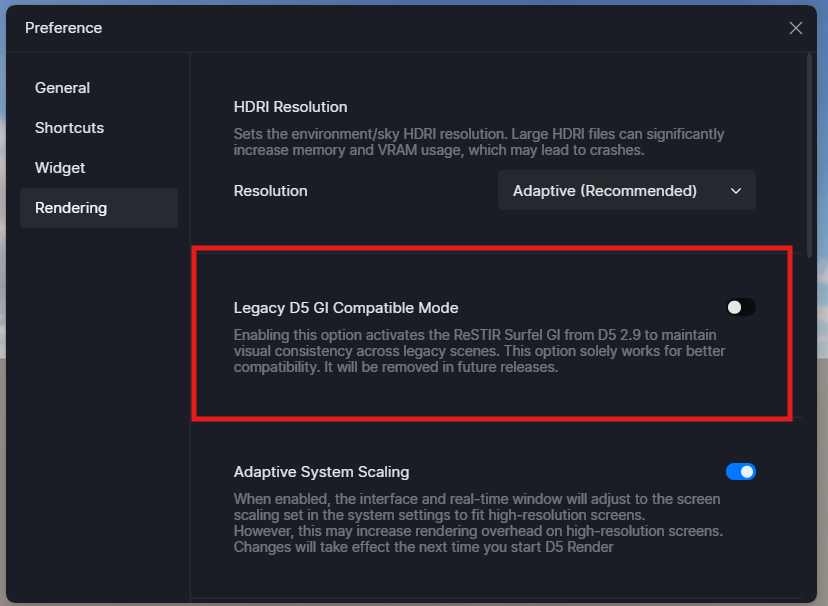Click the HDRI Resolution heading
This screenshot has height=606, width=828.
(290, 107)
